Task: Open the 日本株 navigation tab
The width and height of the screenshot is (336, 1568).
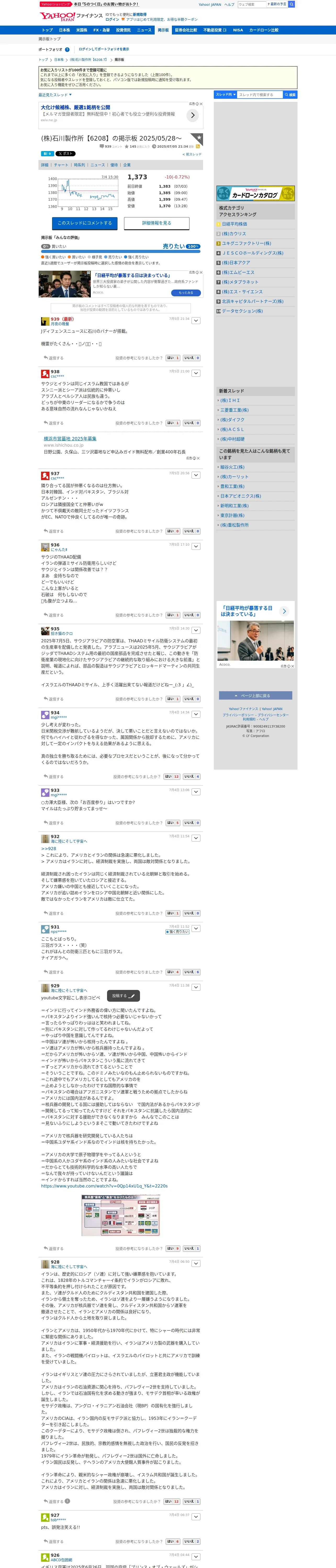Action: [x=64, y=30]
